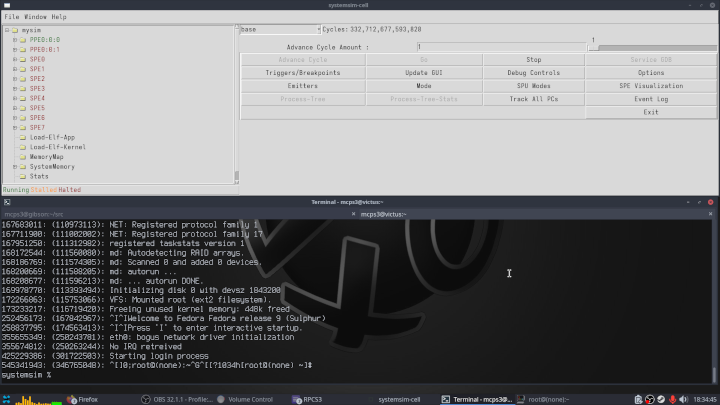Open Emitters
Viewport: 720px width, 405px height.
(x=303, y=86)
